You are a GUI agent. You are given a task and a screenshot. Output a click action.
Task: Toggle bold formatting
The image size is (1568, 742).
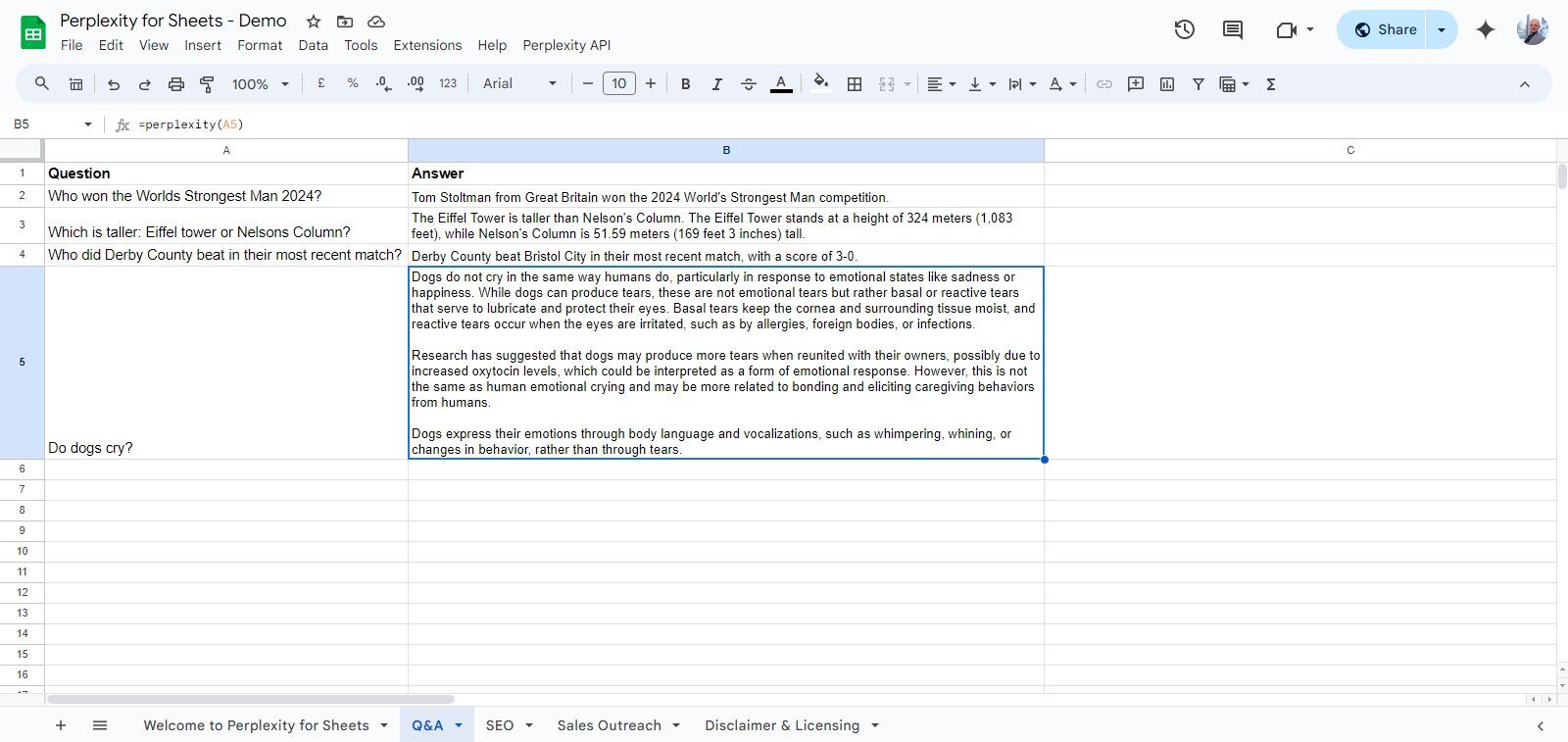coord(686,84)
